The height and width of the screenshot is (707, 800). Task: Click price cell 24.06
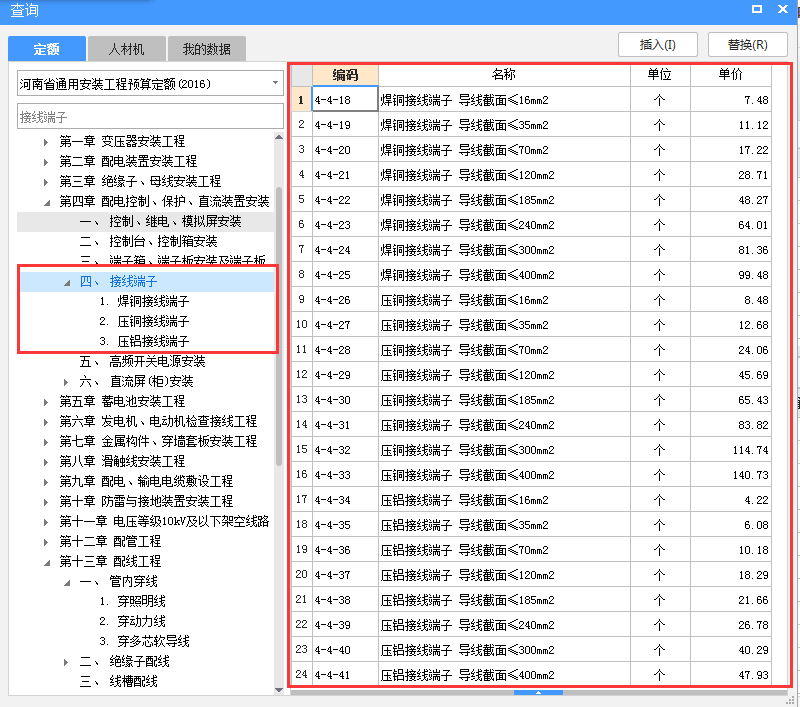coord(731,350)
